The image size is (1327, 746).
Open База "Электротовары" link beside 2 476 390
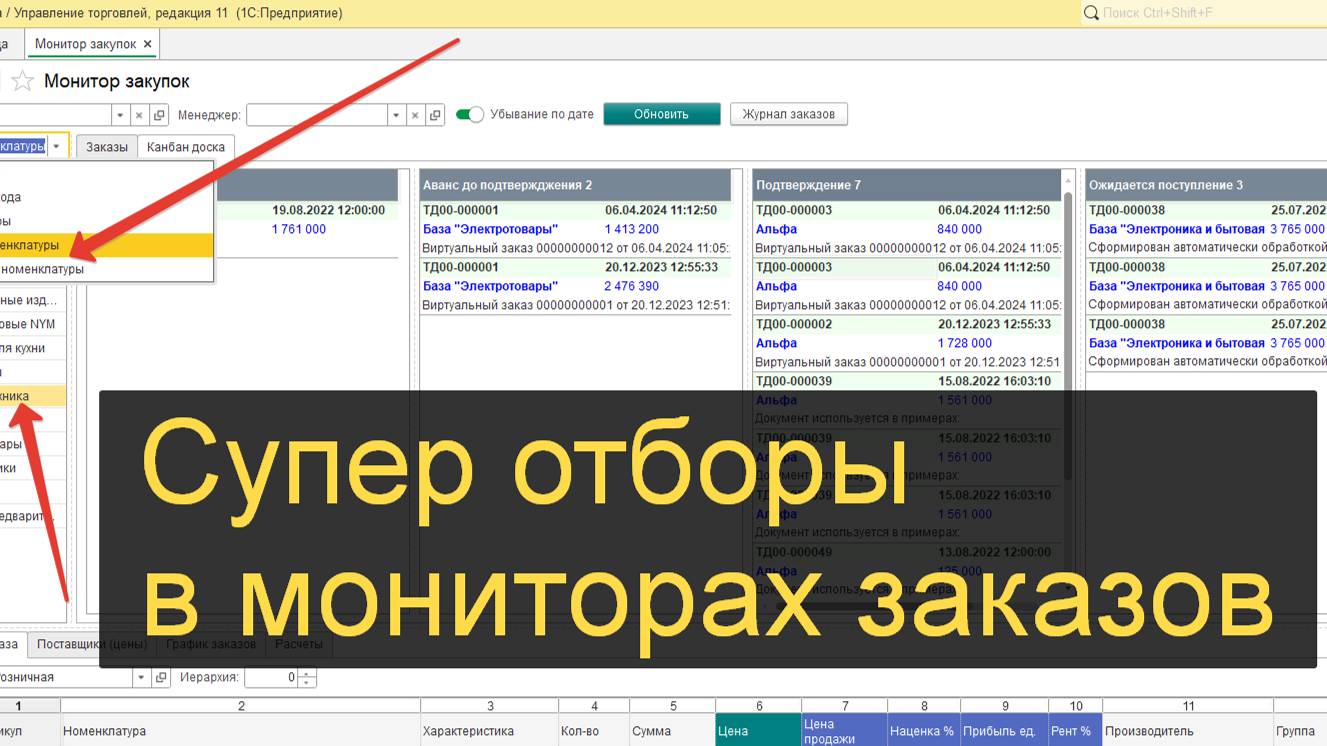[490, 286]
